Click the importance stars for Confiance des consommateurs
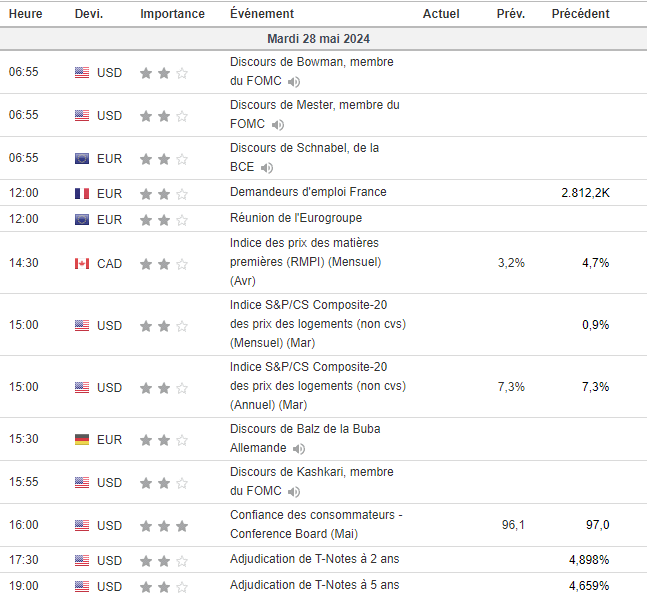 (x=164, y=525)
